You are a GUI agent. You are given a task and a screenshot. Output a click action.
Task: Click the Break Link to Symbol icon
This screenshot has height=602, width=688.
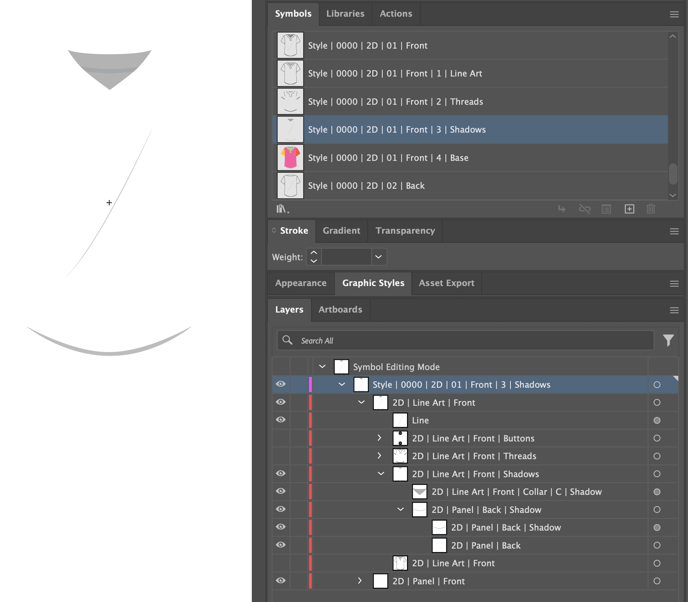click(585, 209)
